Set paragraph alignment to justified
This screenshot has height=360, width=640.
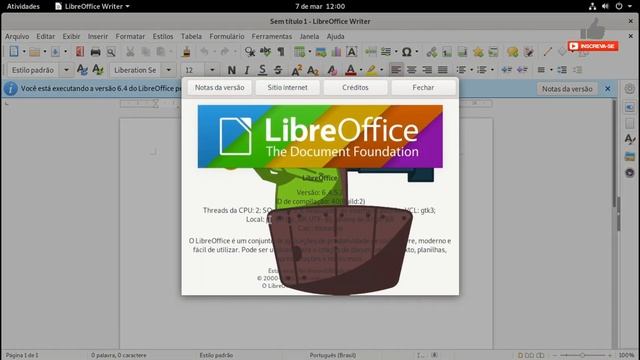[442, 70]
